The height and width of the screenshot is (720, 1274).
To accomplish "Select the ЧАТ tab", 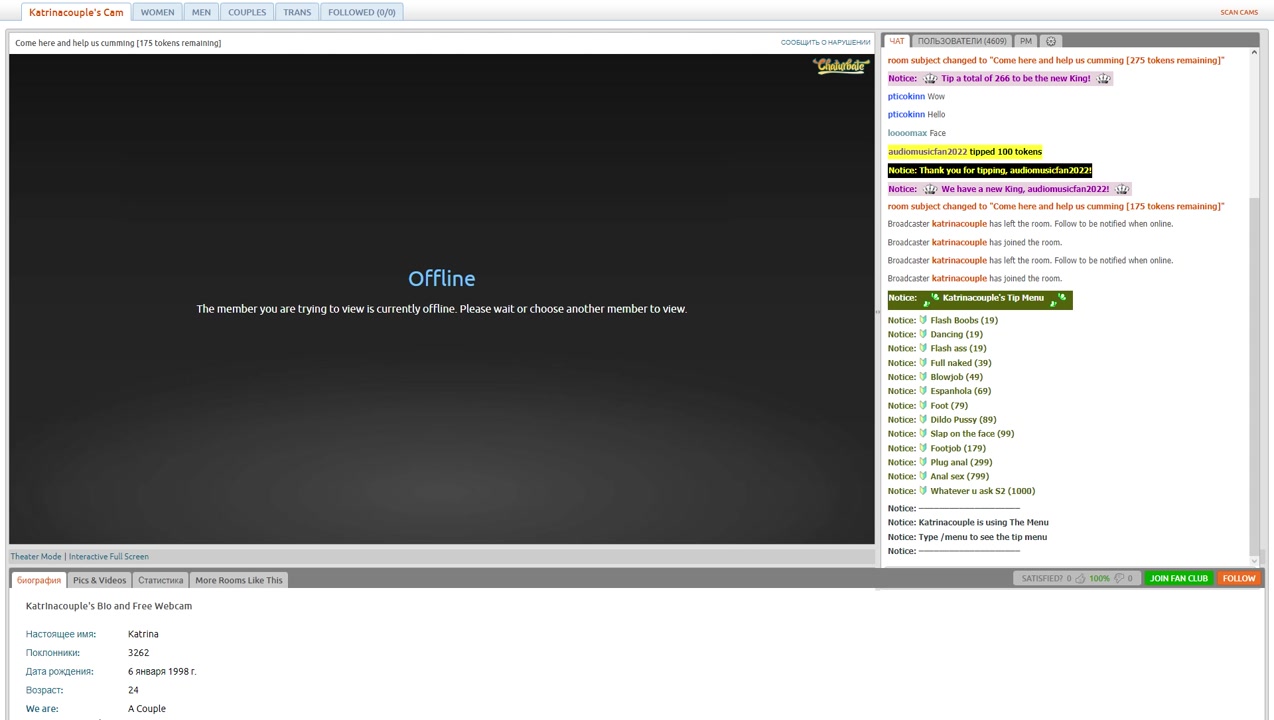I will coord(896,41).
